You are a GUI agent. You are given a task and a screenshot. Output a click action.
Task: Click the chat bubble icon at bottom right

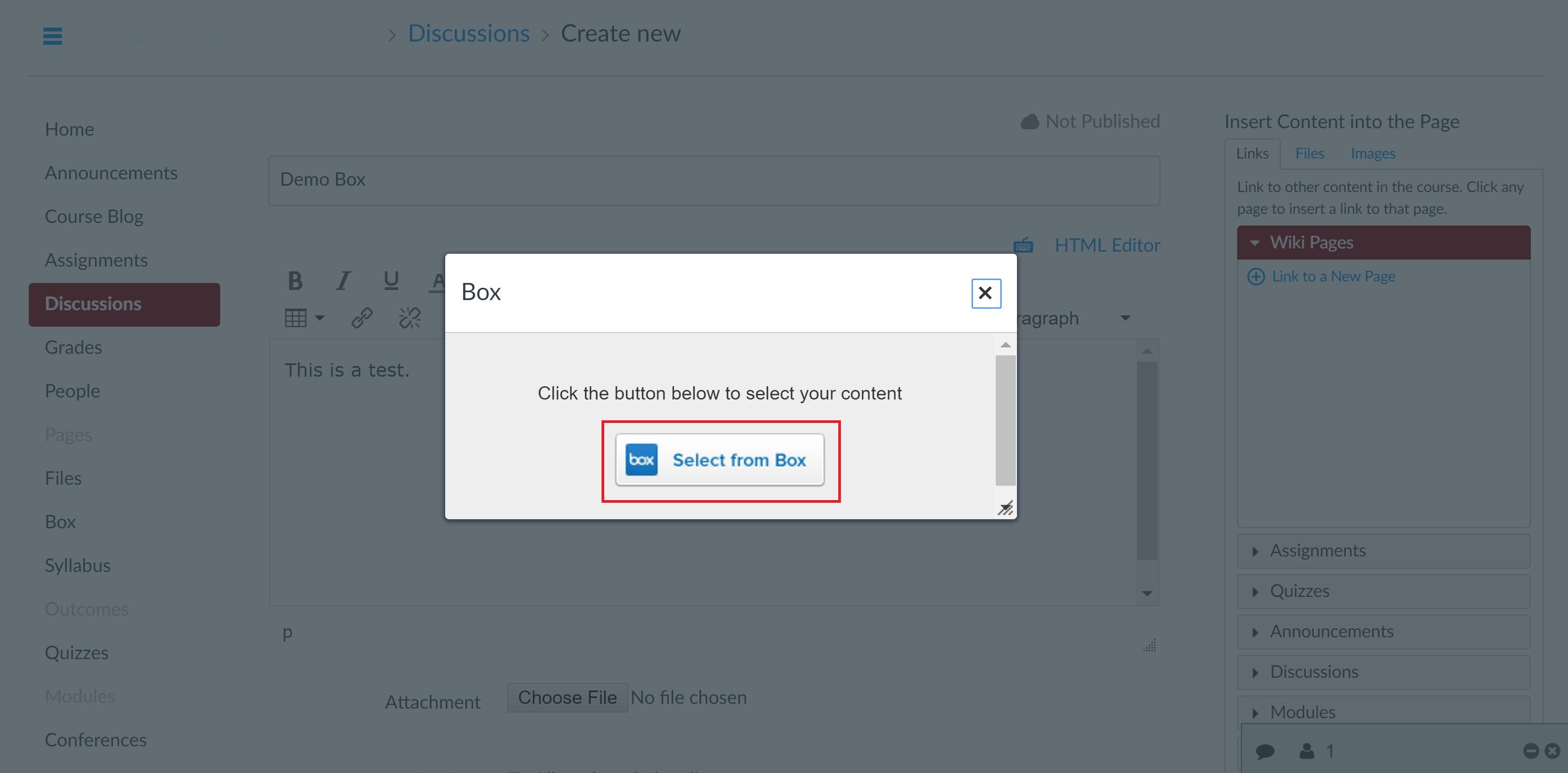tap(1265, 751)
